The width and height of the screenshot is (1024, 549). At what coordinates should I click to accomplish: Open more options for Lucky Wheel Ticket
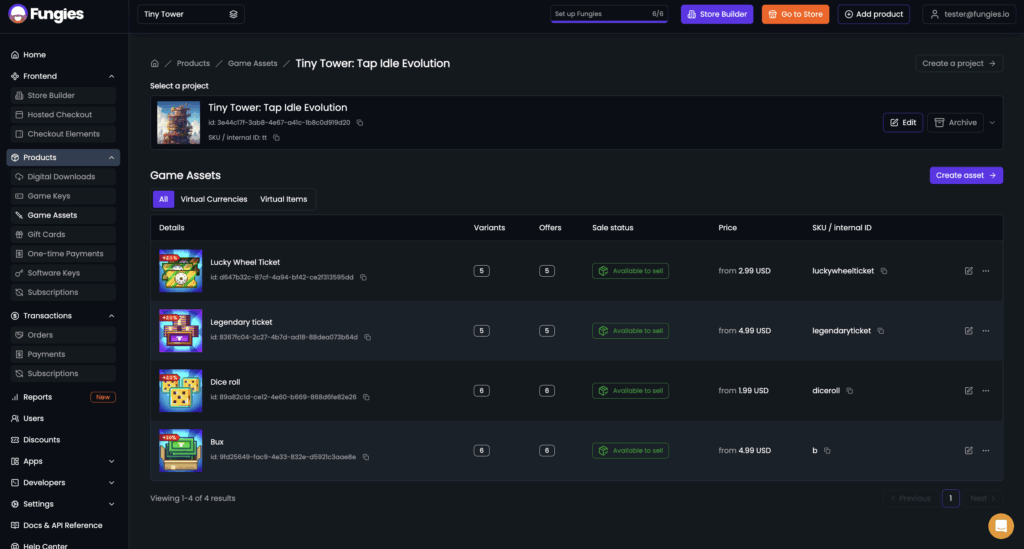[986, 271]
